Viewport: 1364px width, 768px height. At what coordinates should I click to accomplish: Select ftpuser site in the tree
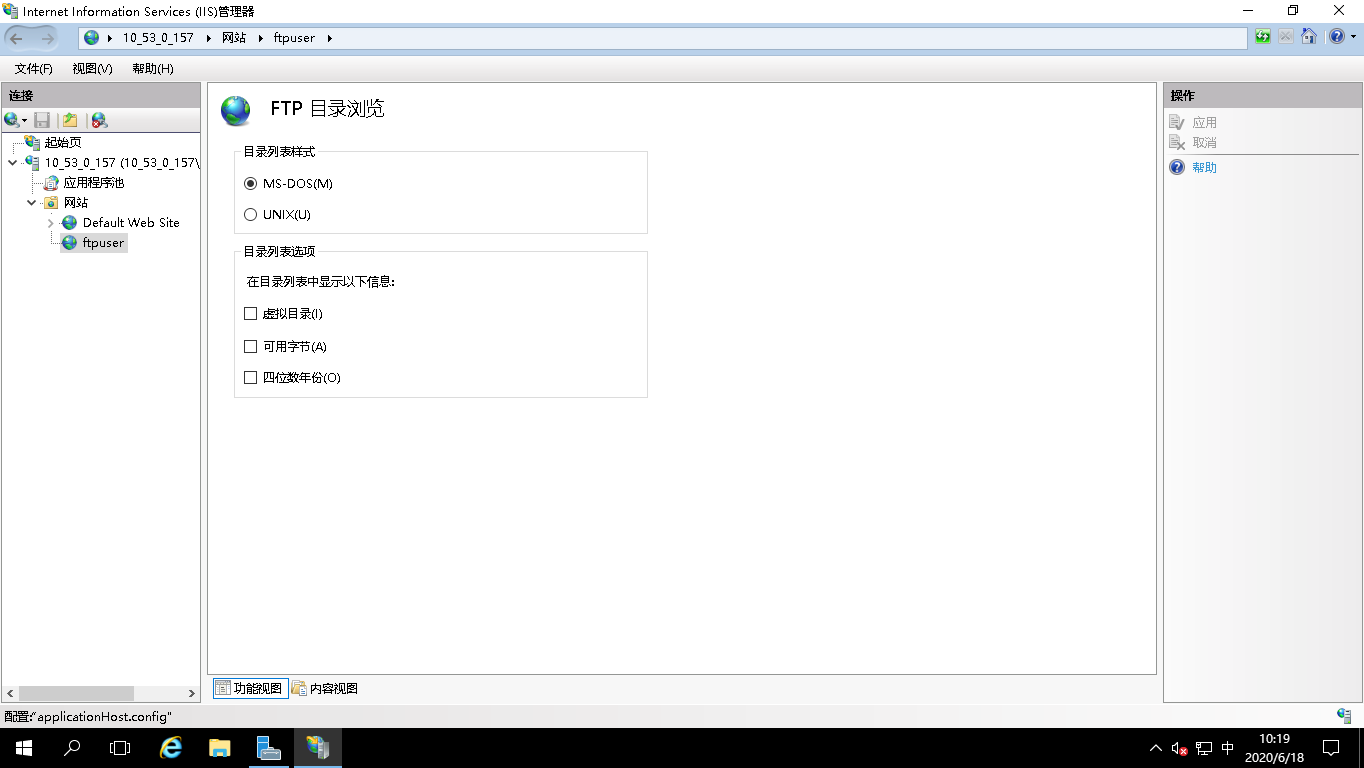tap(103, 243)
